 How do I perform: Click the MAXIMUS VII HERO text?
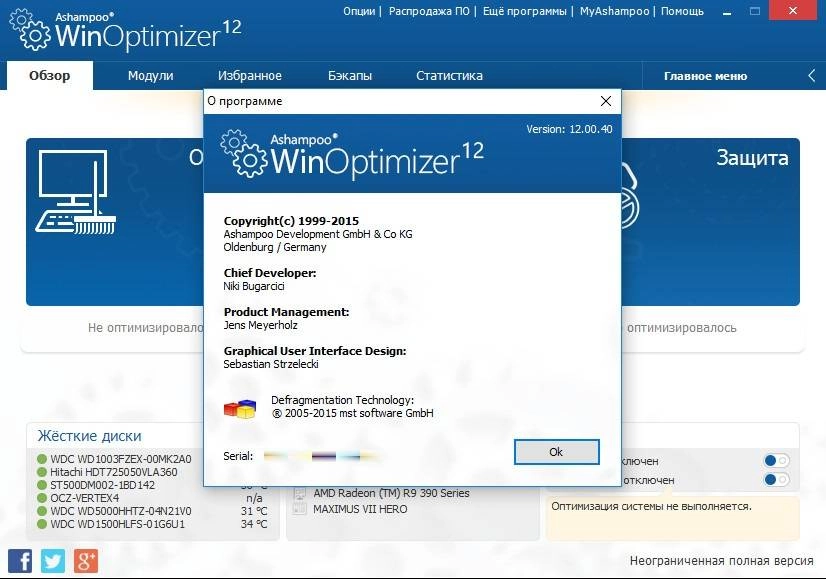tap(360, 509)
